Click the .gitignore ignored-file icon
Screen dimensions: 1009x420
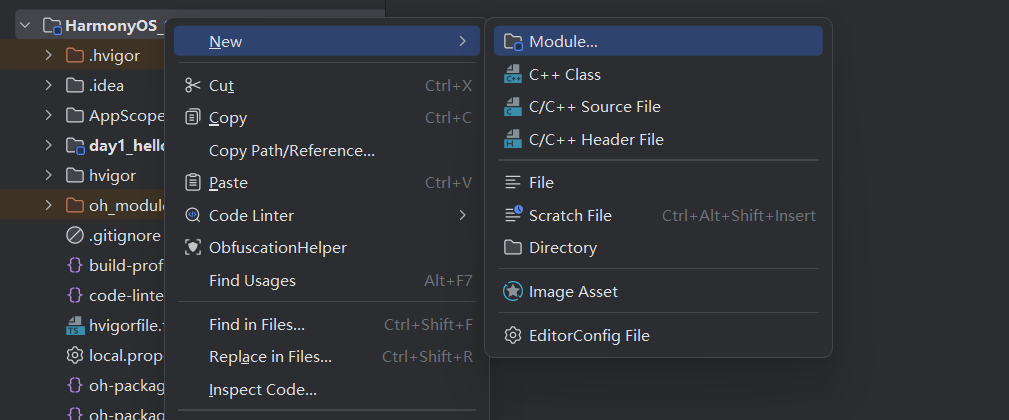pos(75,235)
